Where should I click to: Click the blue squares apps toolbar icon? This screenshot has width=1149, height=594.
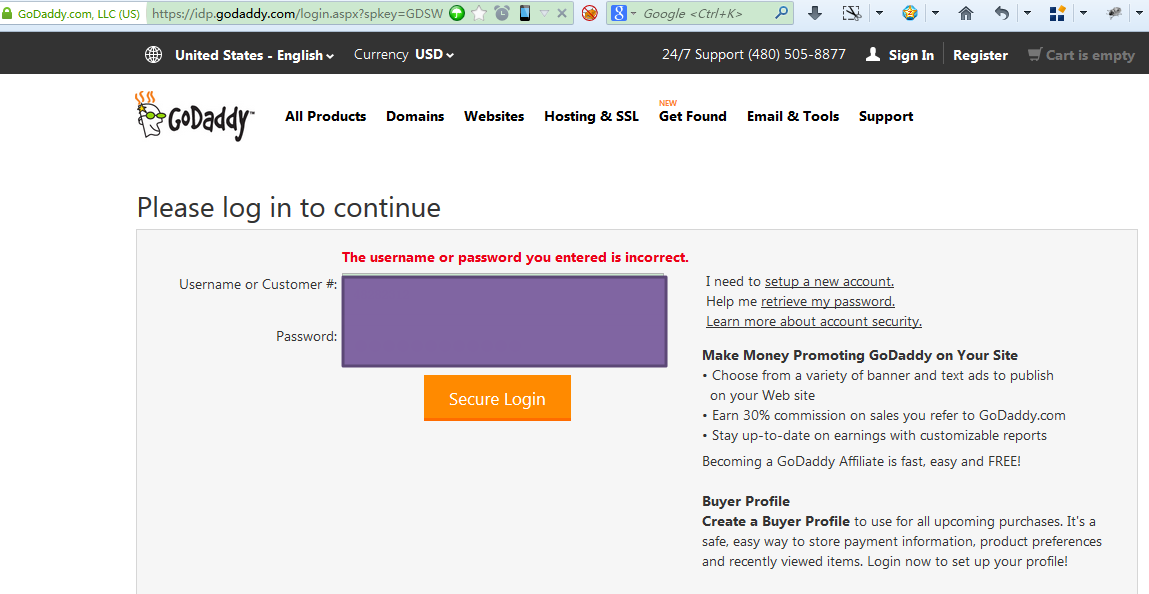tap(1057, 13)
